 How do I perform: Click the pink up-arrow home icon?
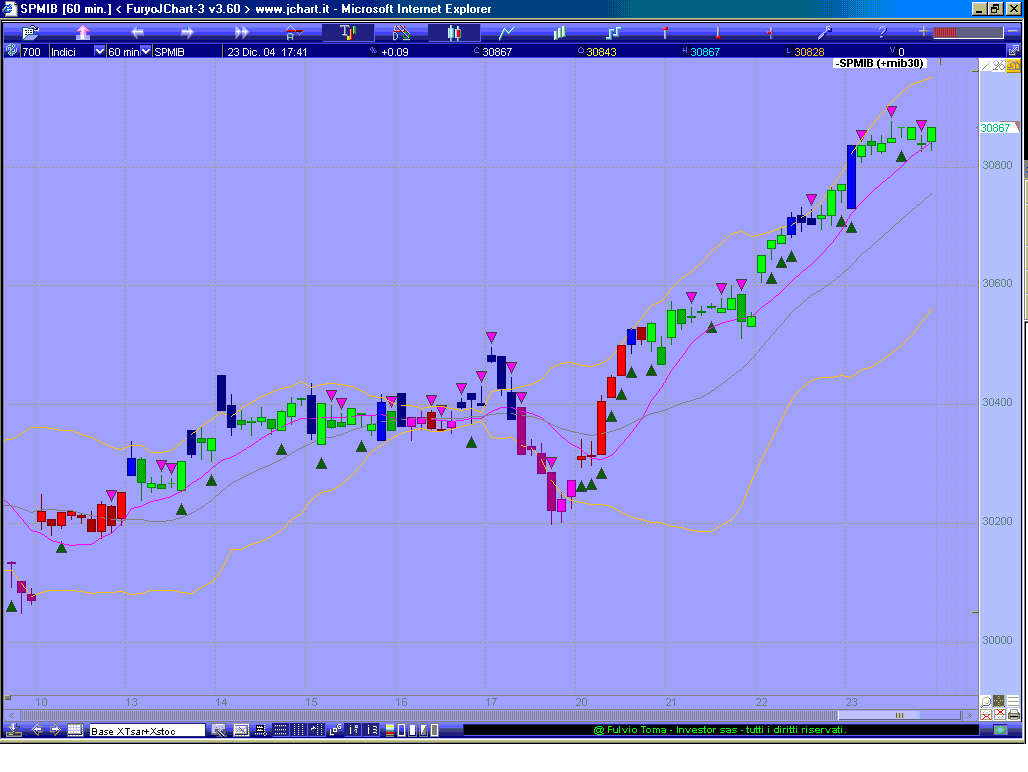[83, 33]
